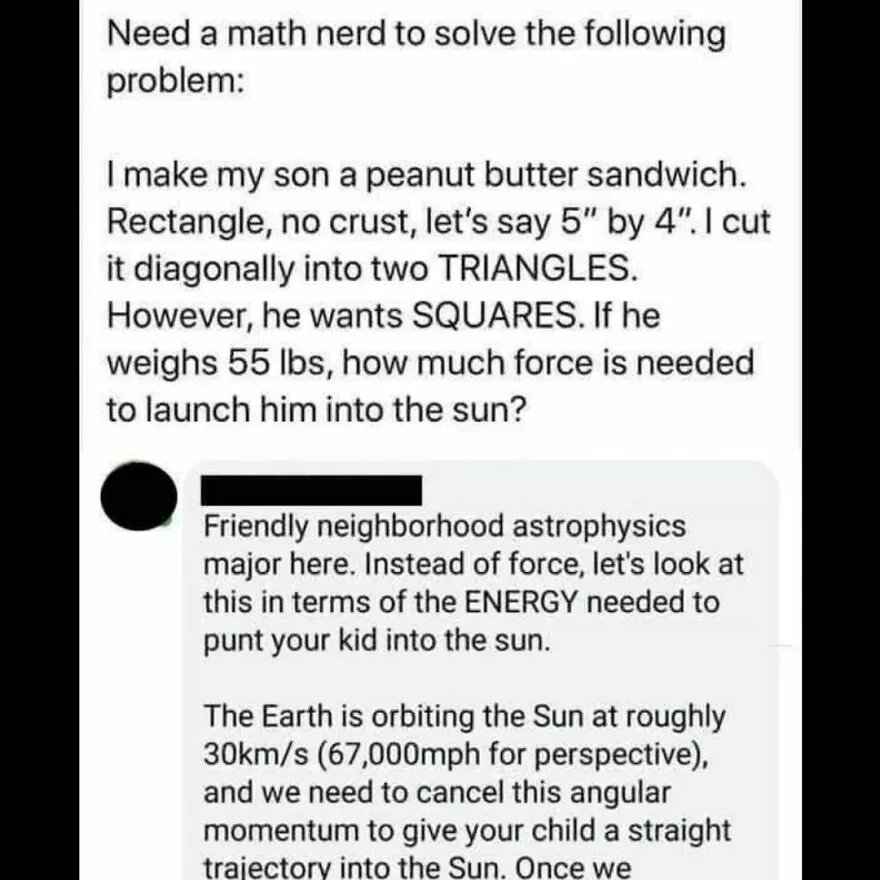Click the word TRIANGLES in the post
Viewport: 880px width, 880px height.
click(x=537, y=268)
